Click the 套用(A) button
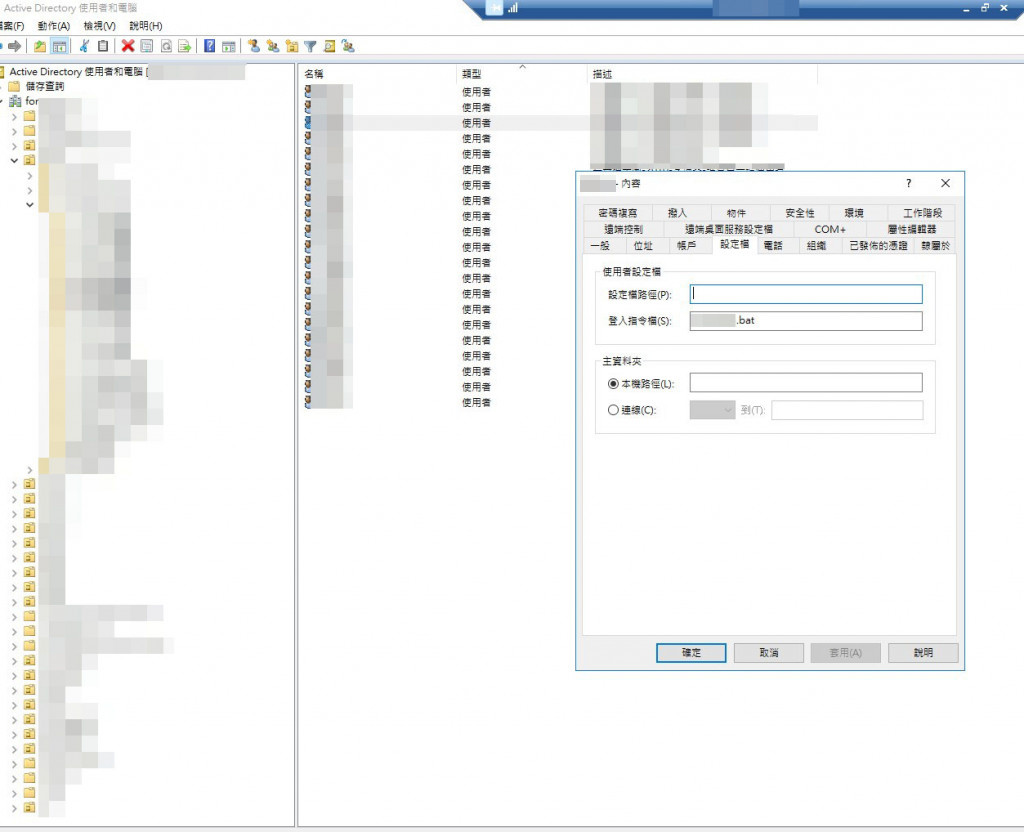1024x832 pixels. pos(846,652)
